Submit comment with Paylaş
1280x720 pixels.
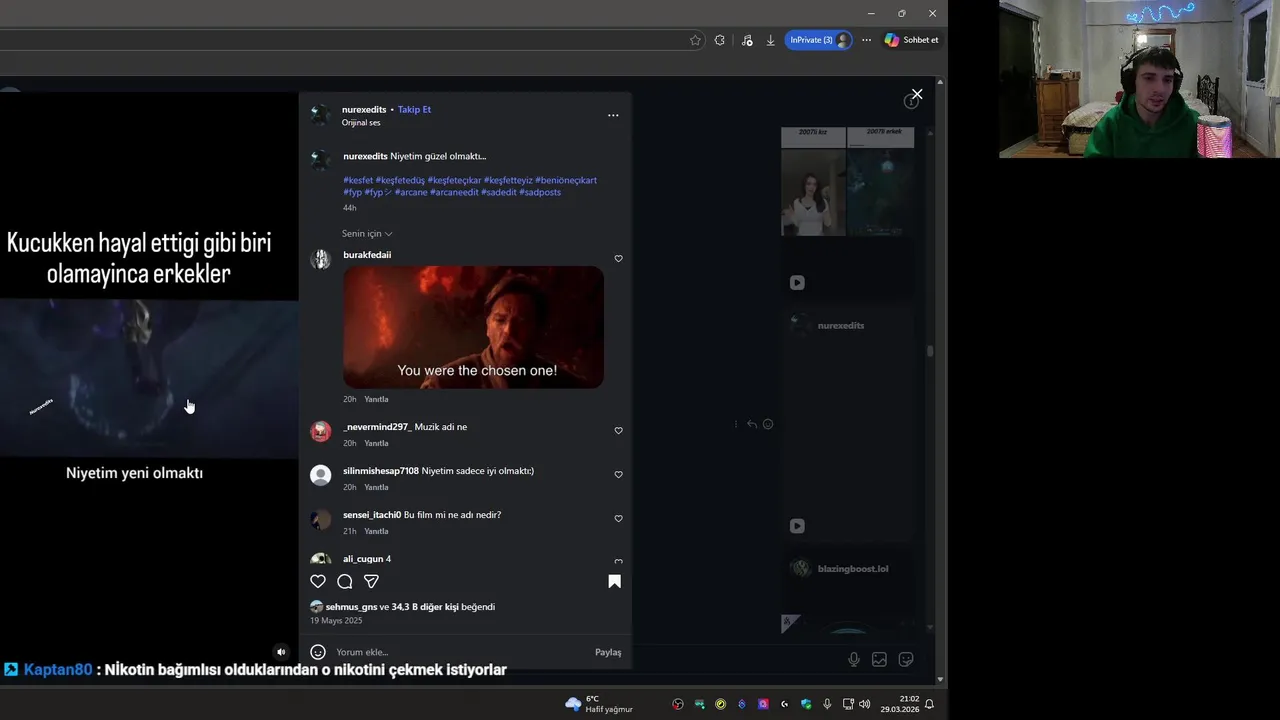point(608,652)
